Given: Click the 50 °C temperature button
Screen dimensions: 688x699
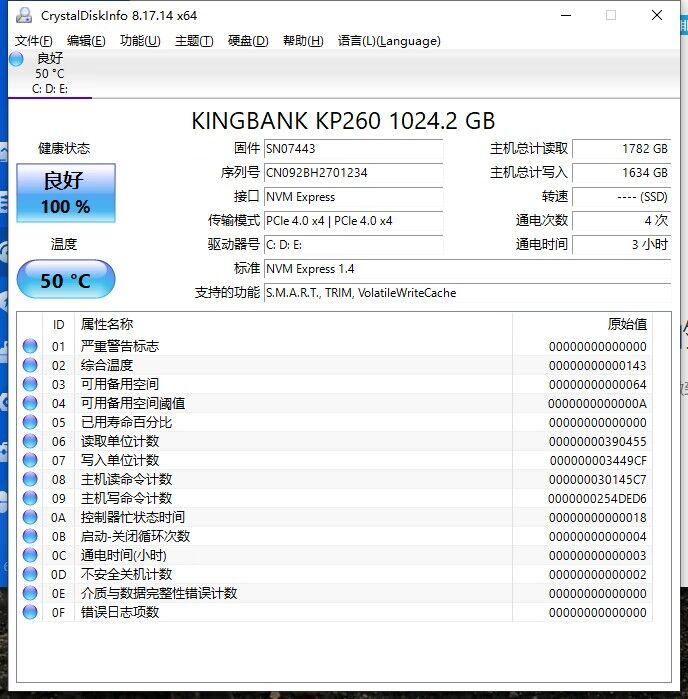Looking at the screenshot, I should [66, 280].
